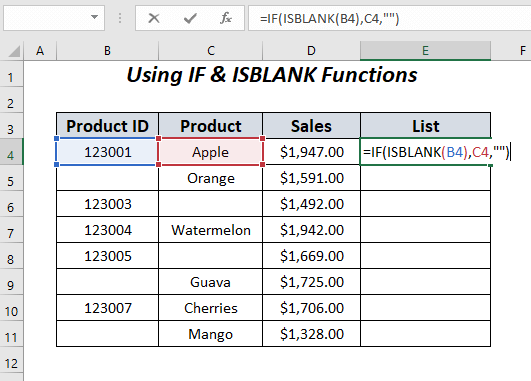This screenshot has height=381, width=531.
Task: Select cell containing Orange
Action: tap(211, 178)
